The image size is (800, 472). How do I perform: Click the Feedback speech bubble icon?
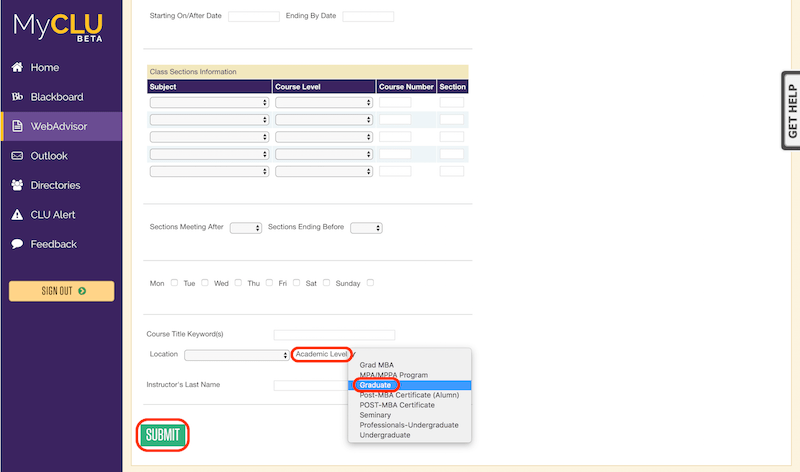[17, 244]
